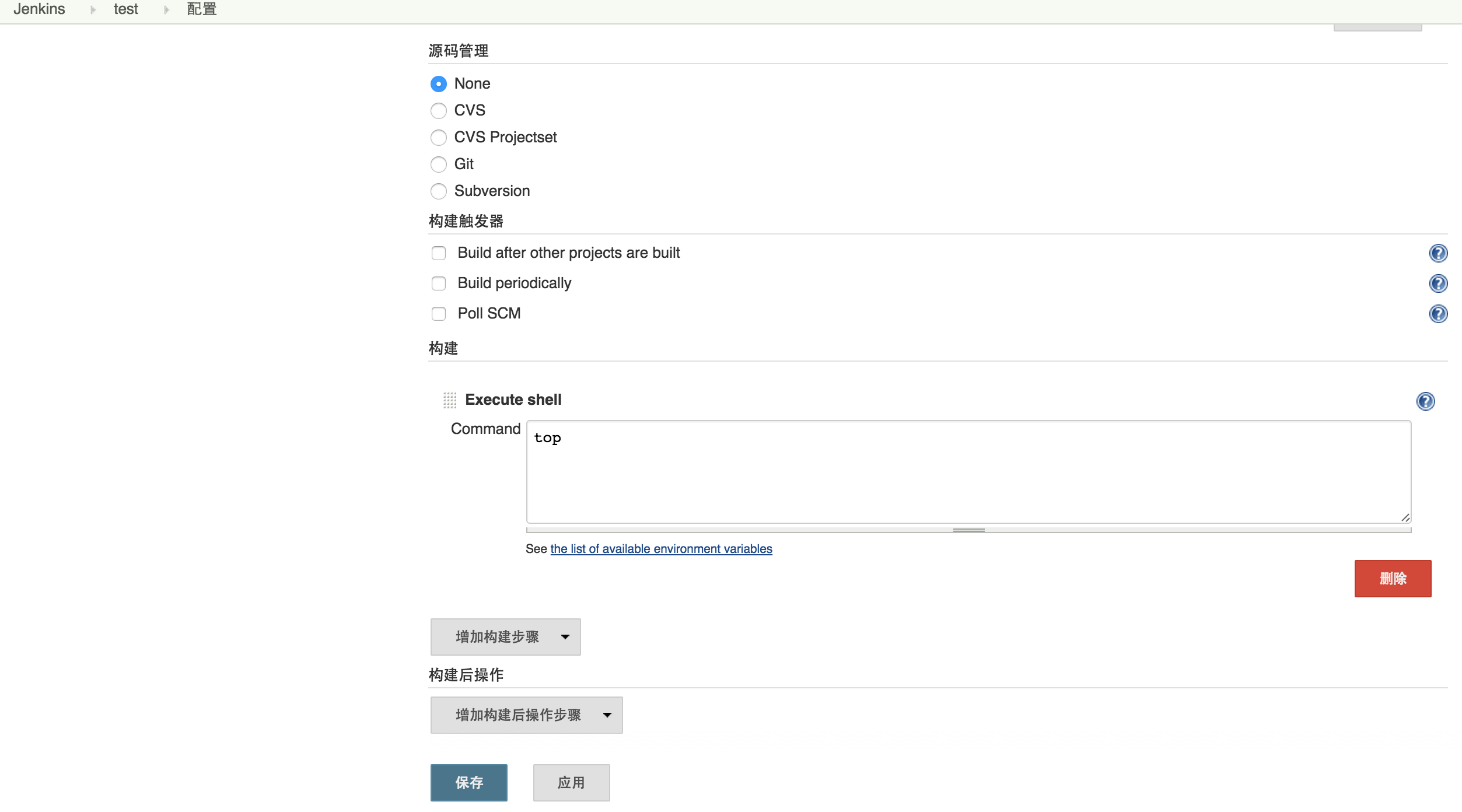This screenshot has height=812, width=1462.
Task: Click breadcrumb arrow after test
Action: tap(166, 10)
